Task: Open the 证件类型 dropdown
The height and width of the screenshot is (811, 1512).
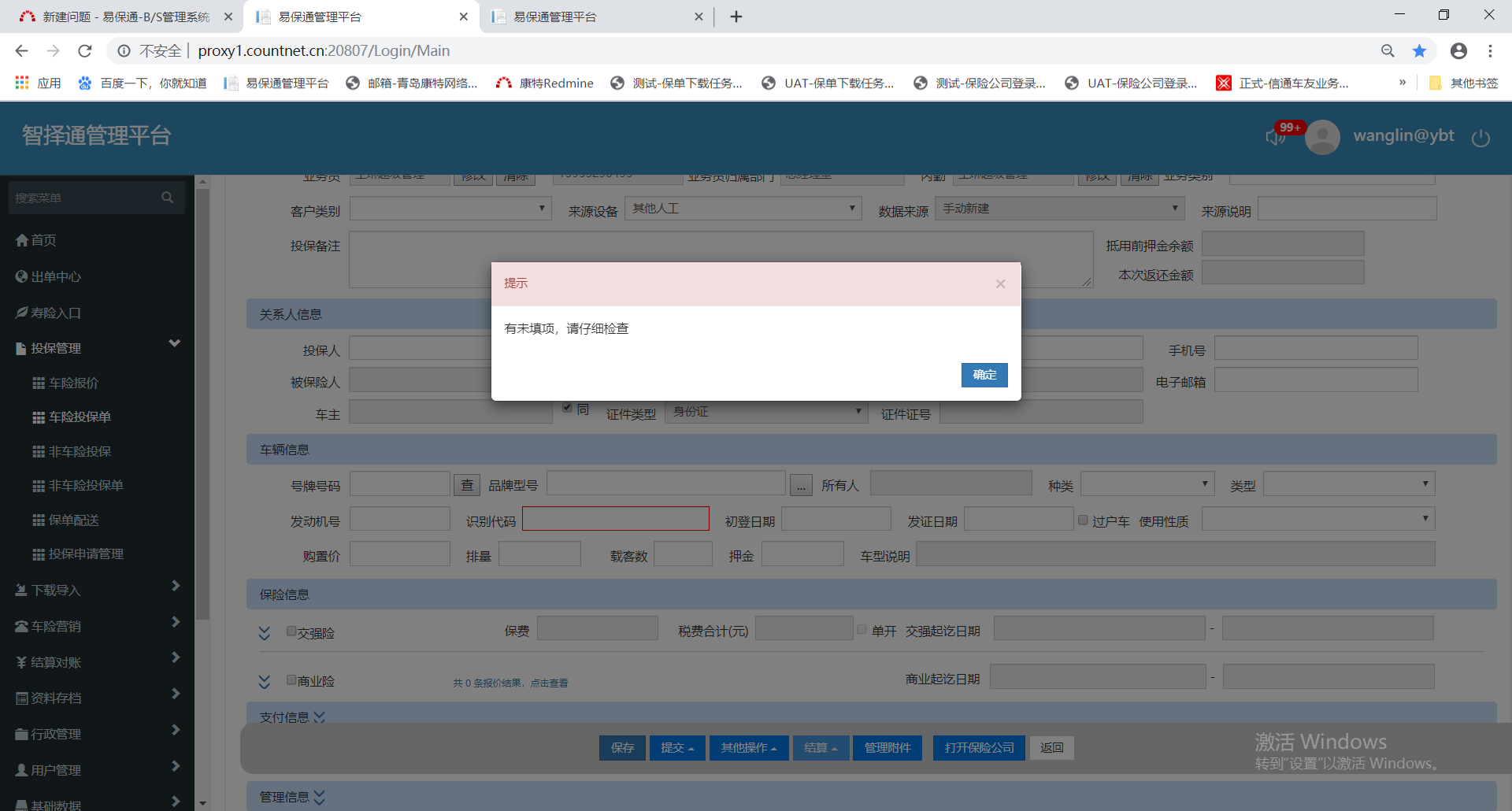Action: click(x=765, y=412)
